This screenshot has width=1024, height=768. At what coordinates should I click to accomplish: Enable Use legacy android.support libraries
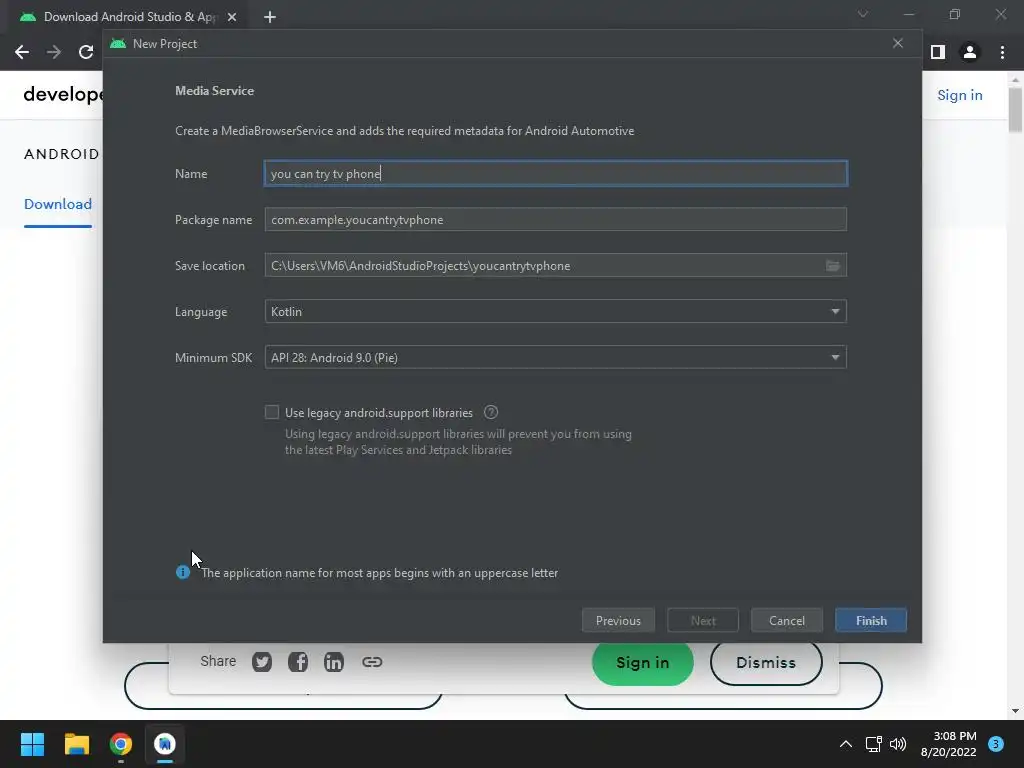272,412
